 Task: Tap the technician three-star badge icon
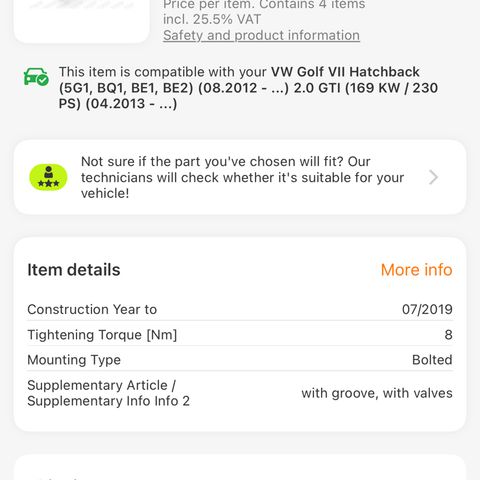point(48,177)
